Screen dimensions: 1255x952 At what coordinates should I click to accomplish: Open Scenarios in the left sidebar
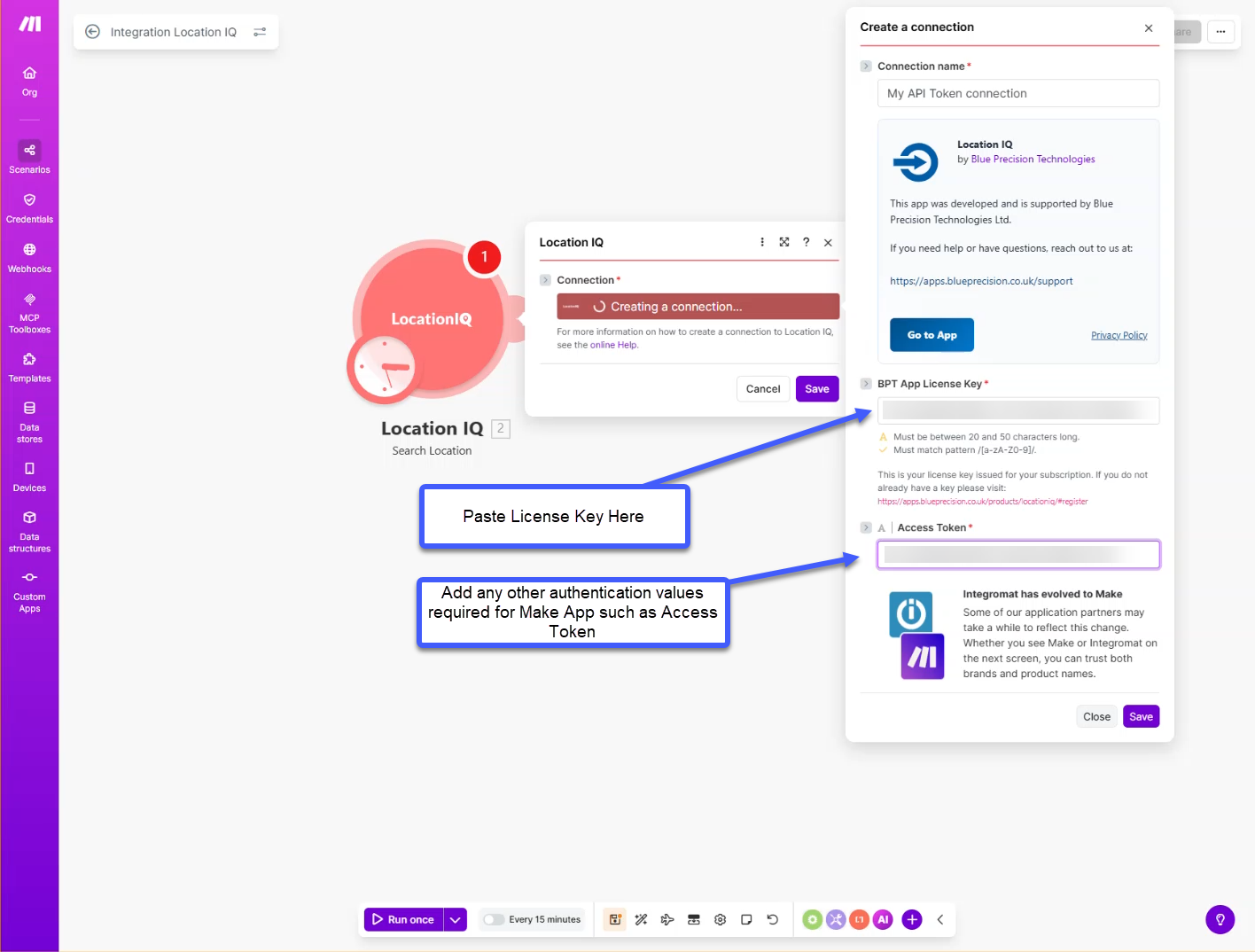coord(29,157)
